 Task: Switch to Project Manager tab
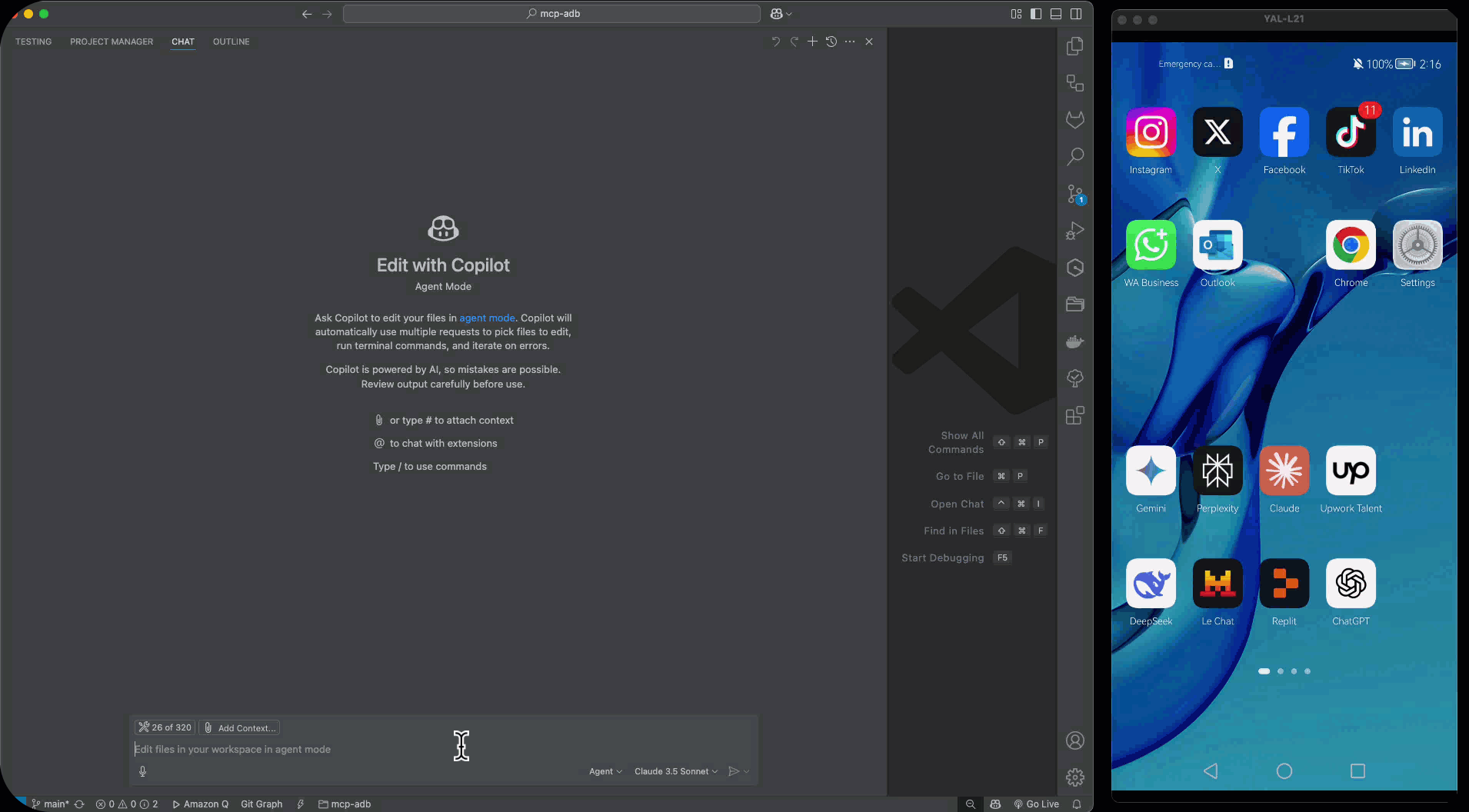pos(112,42)
